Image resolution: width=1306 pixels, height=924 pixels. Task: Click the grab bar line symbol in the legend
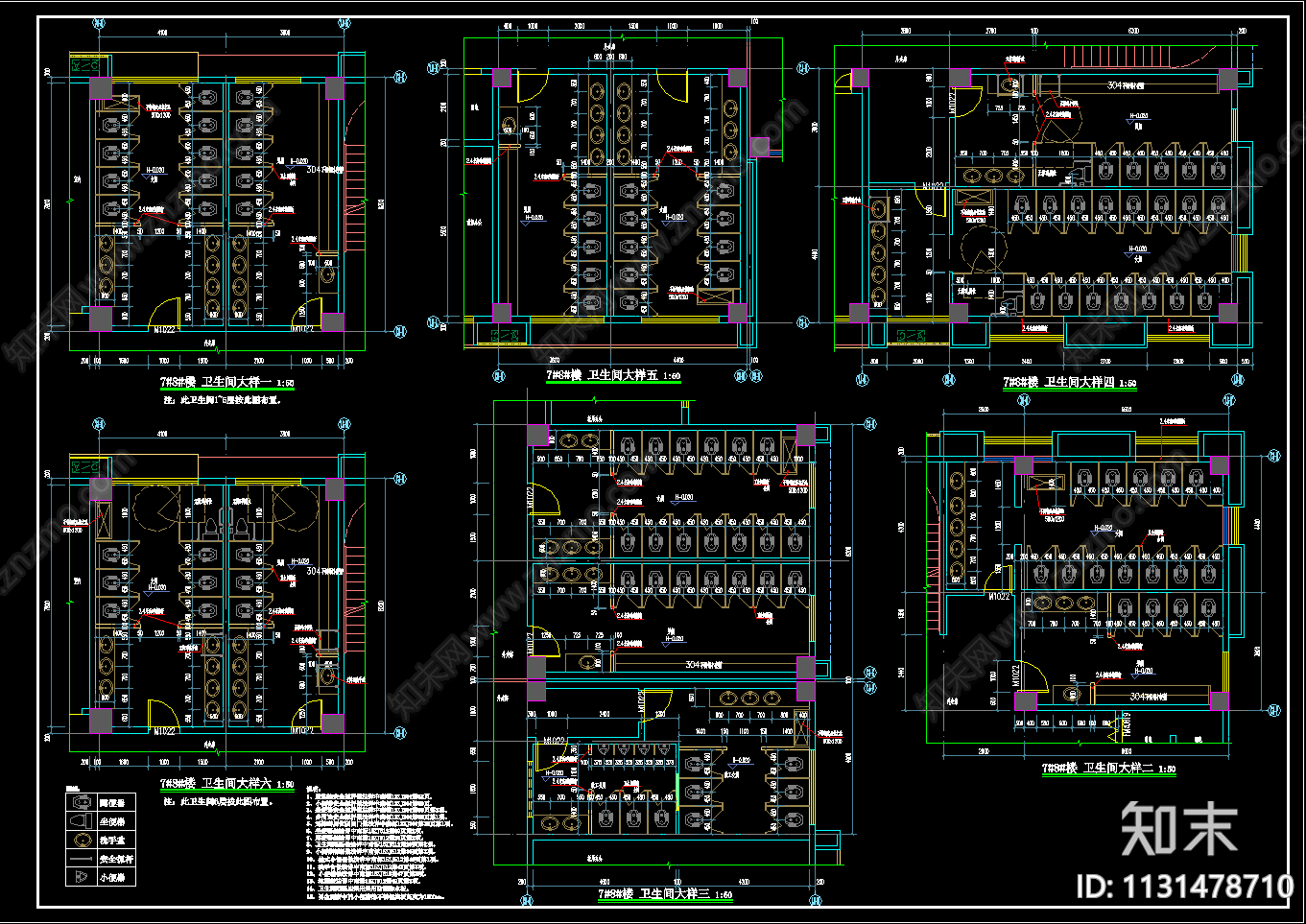(80, 859)
